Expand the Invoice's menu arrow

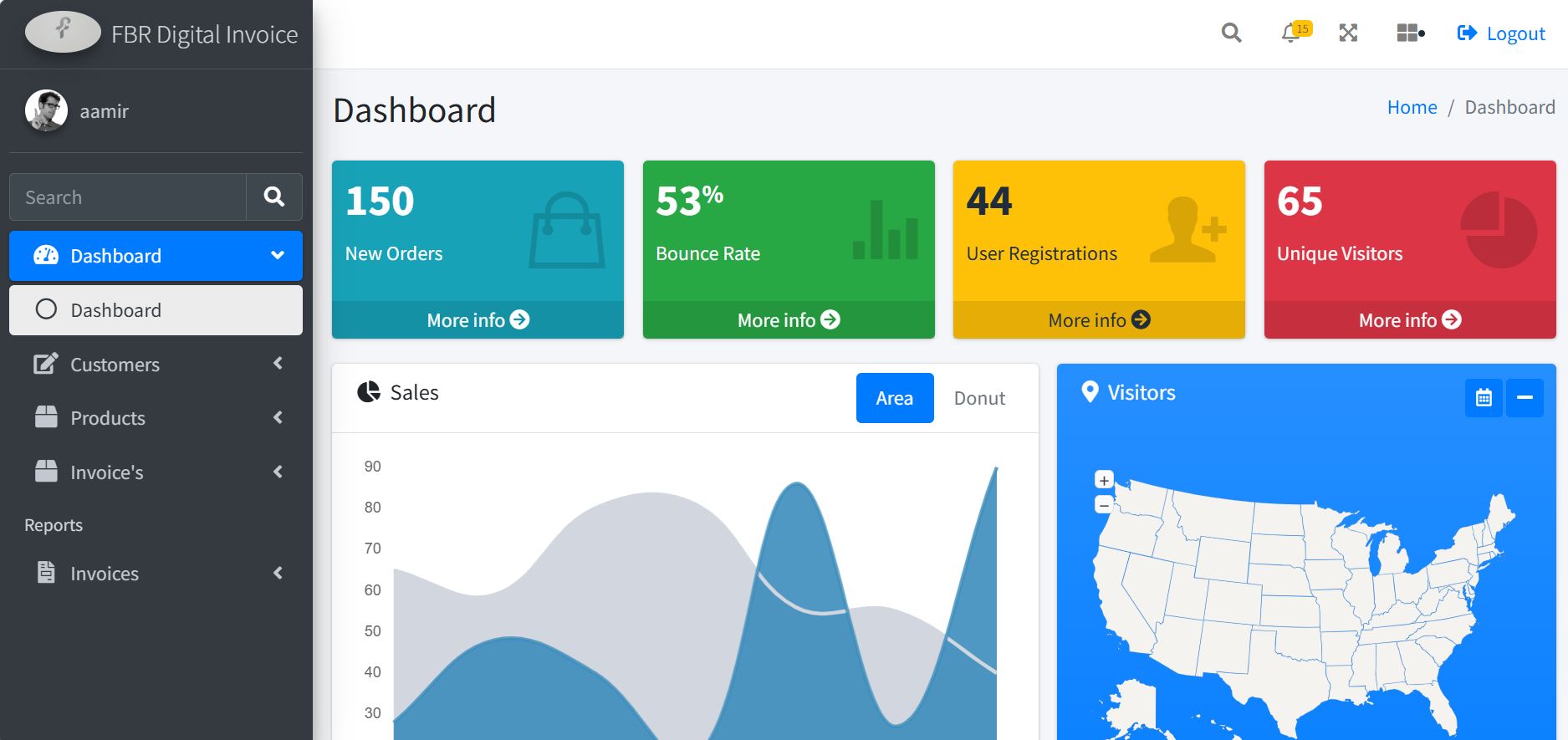[278, 472]
